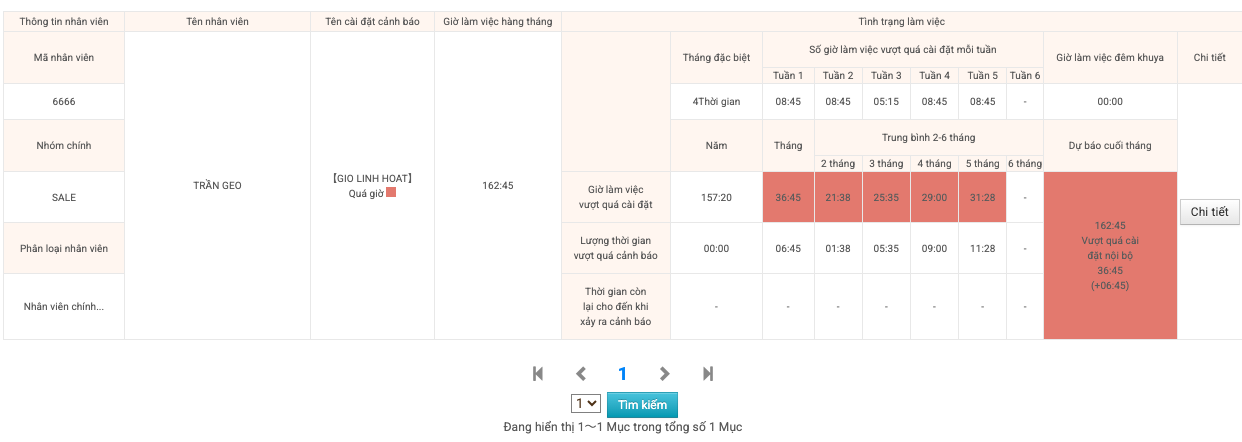The image size is (1242, 442).
Task: Open Chi tiết details for the employee
Action: tap(1209, 212)
